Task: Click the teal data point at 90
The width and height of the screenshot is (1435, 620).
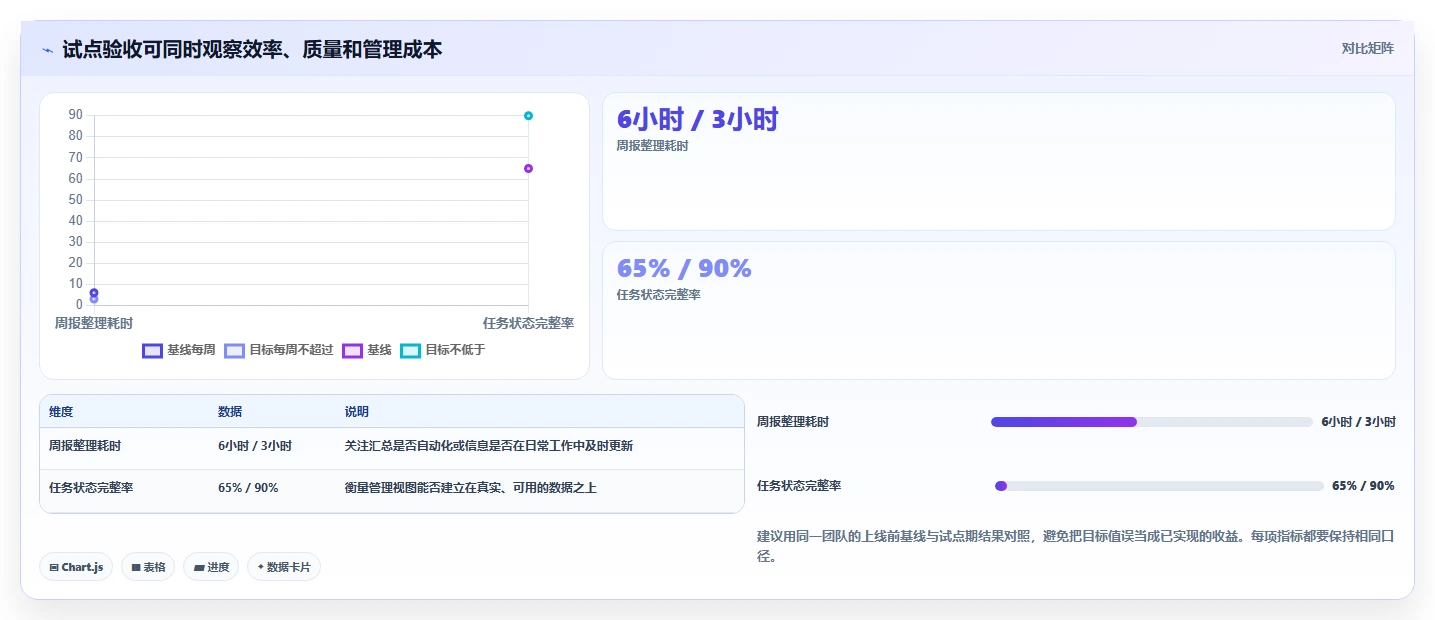Action: point(528,116)
